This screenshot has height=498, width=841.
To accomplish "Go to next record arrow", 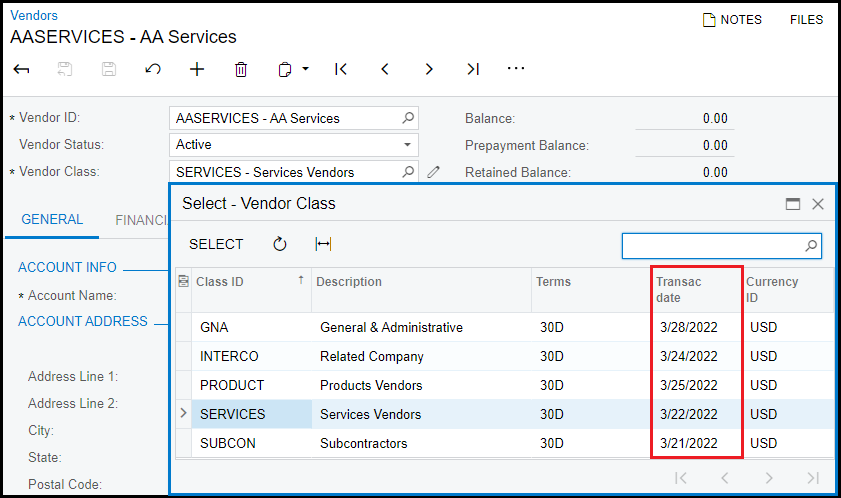I will tap(429, 69).
